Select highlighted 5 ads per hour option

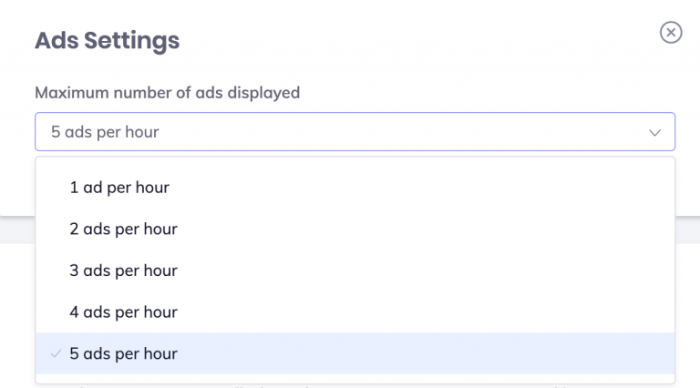coord(355,353)
